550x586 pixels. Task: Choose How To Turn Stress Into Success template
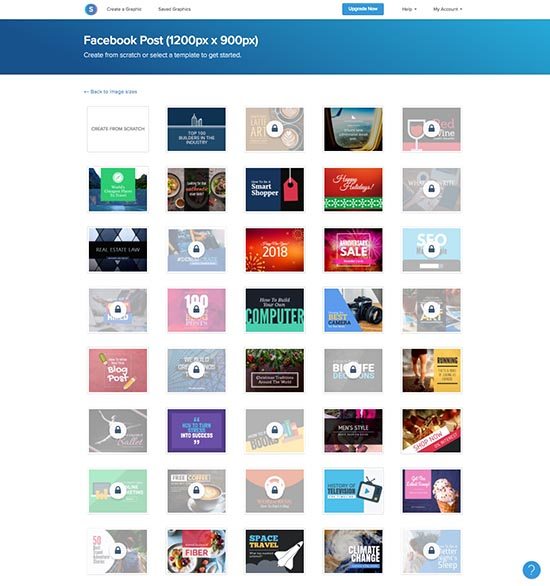pos(196,431)
